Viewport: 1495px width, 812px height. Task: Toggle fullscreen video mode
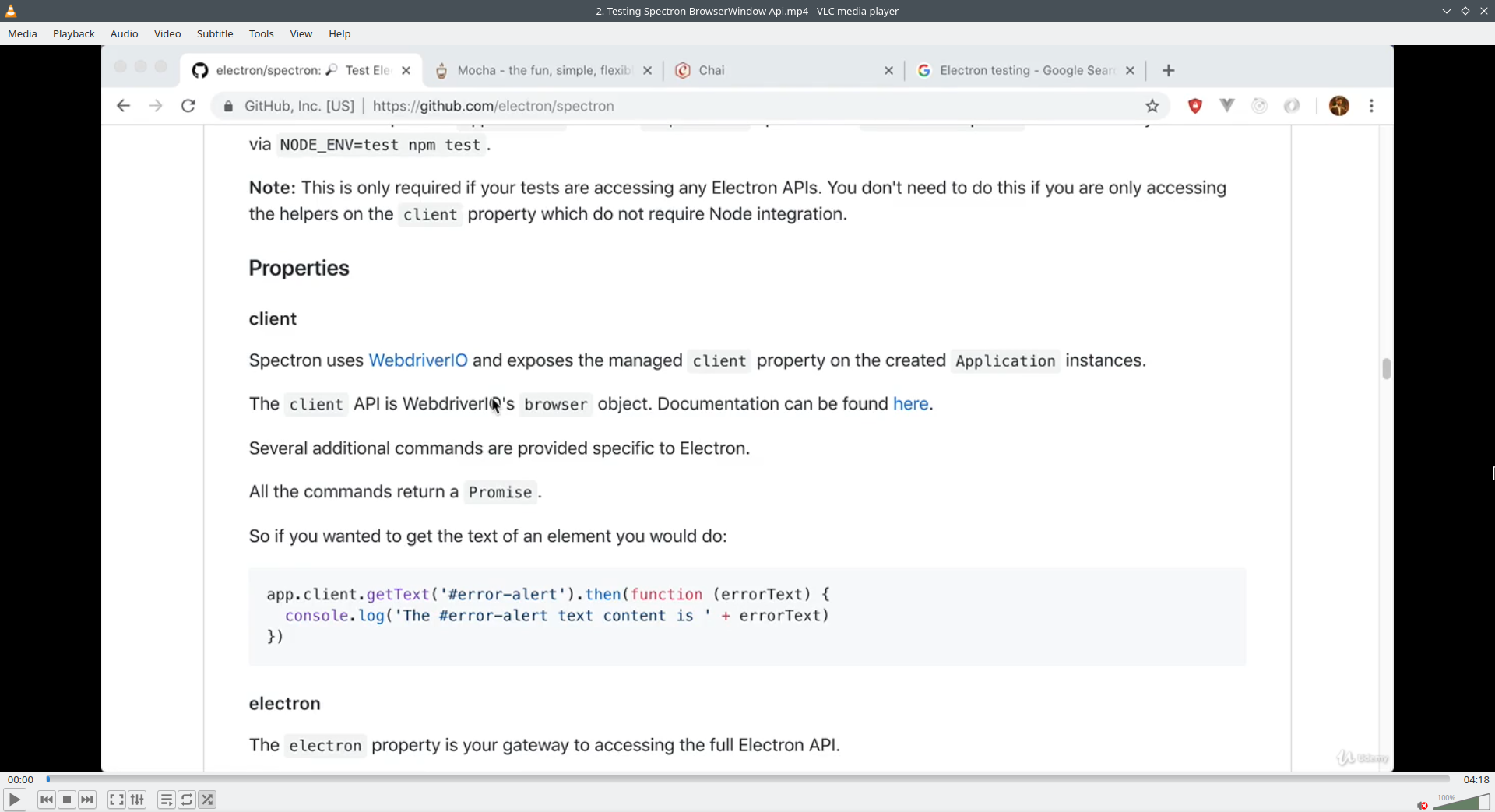click(x=117, y=800)
